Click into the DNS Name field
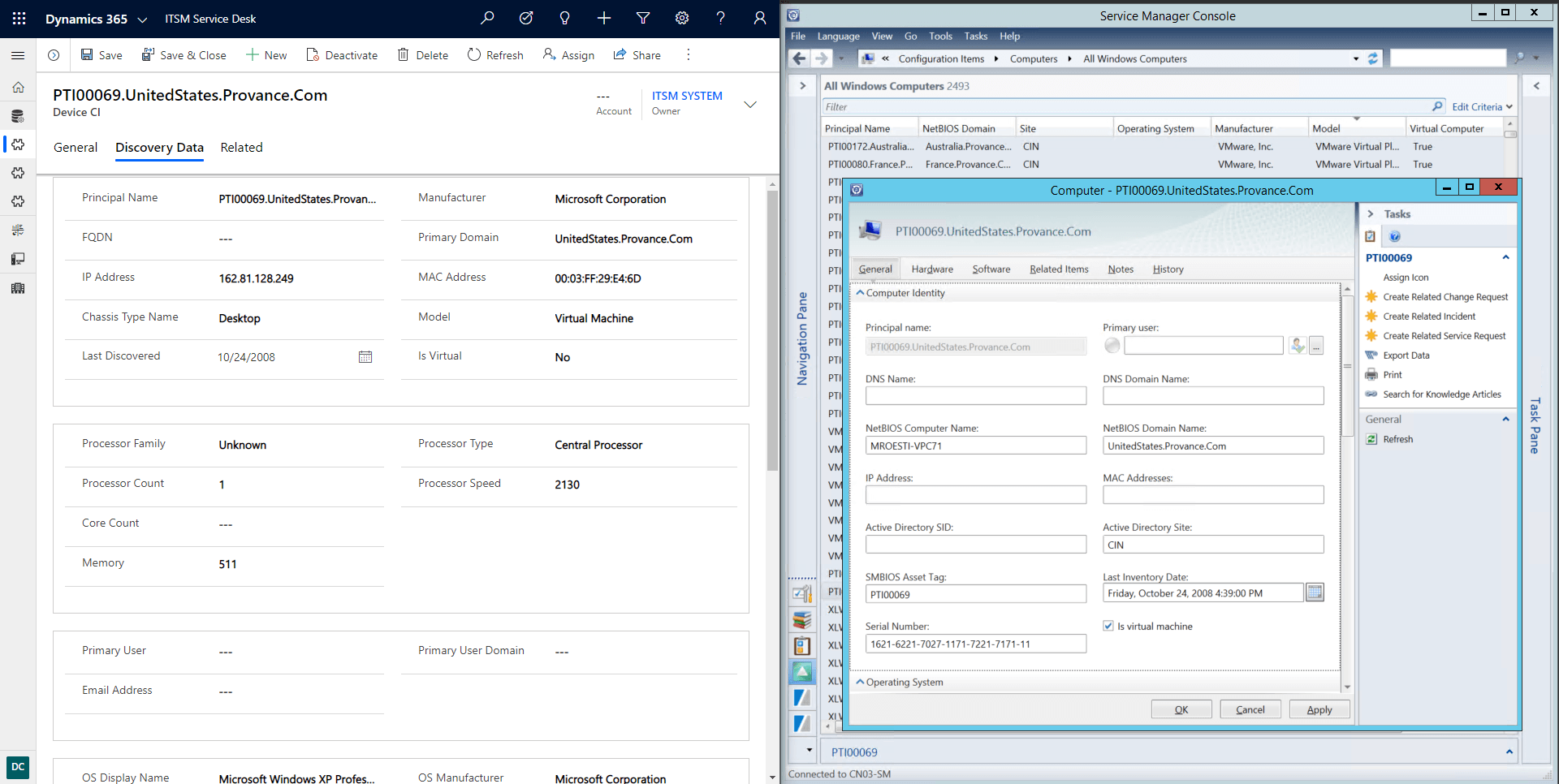 point(976,396)
